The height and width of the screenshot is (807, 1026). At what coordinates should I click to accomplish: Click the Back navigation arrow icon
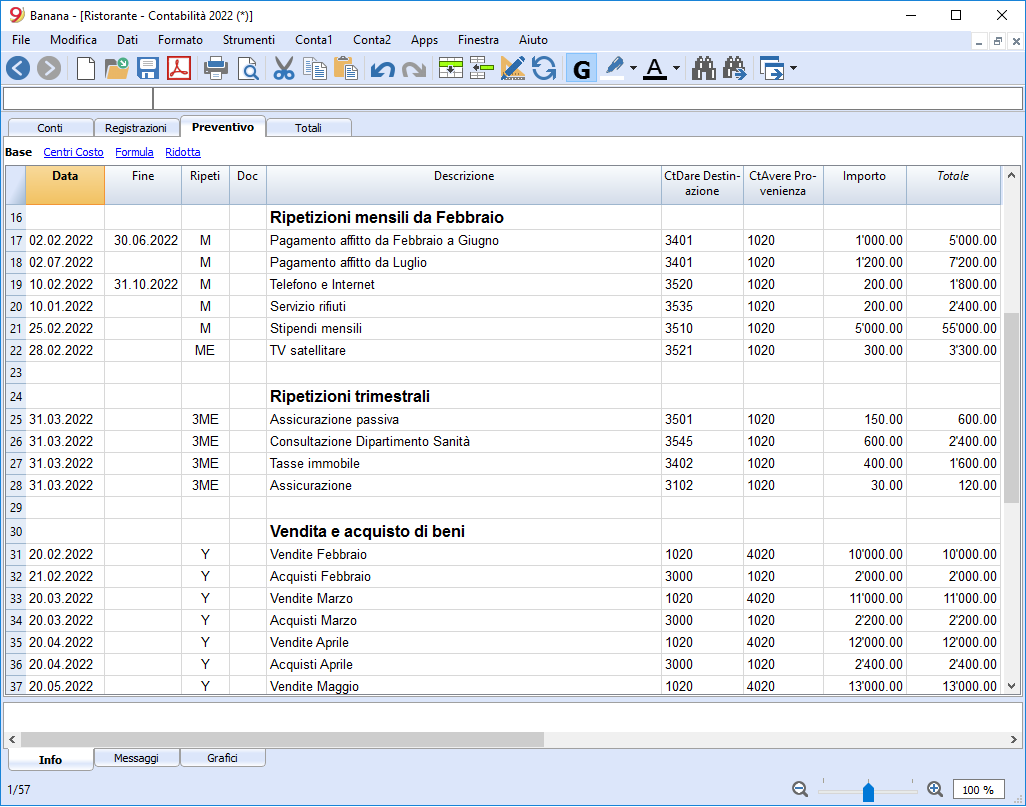pyautogui.click(x=18, y=68)
